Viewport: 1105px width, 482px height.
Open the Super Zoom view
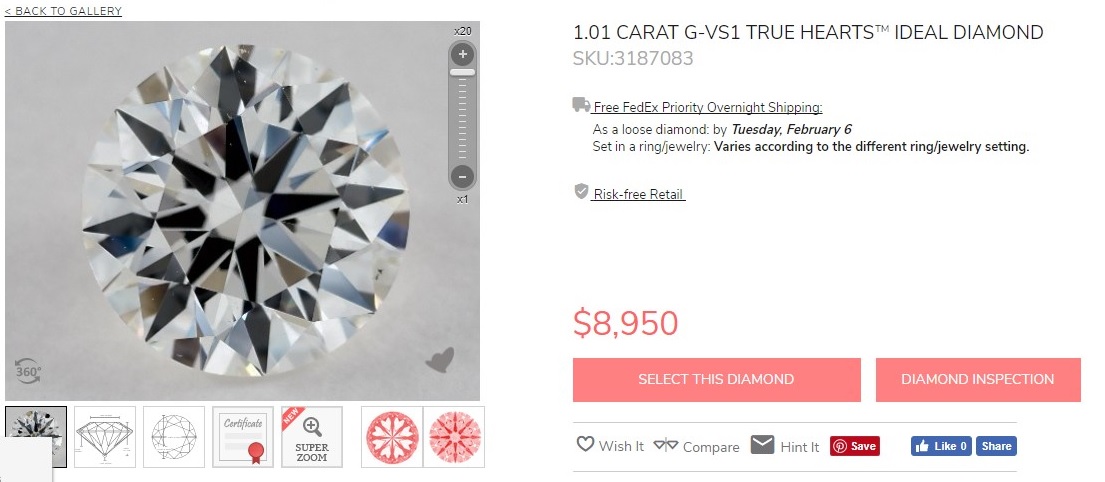point(311,436)
